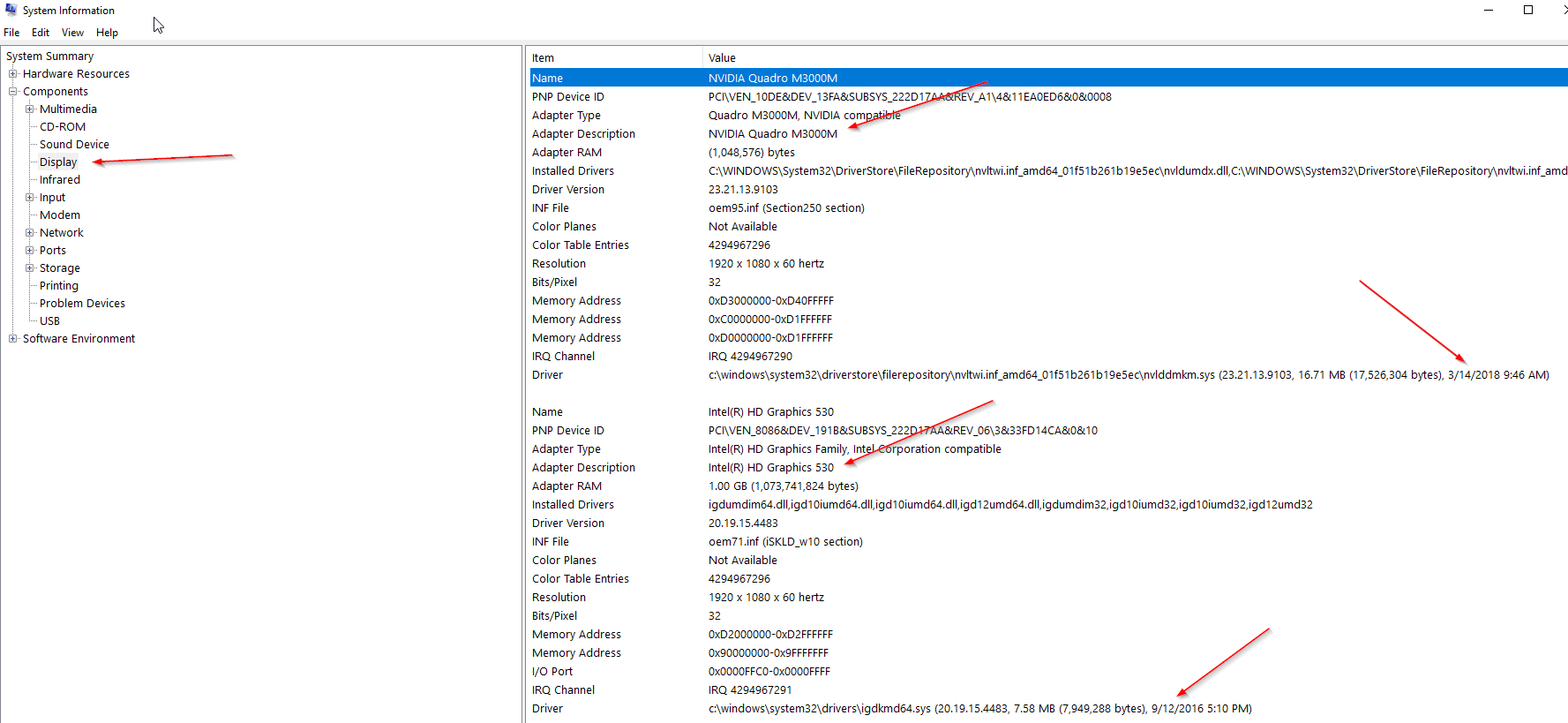Open the Sound Device category
Viewport: 1568px width, 723px height.
[x=74, y=145]
